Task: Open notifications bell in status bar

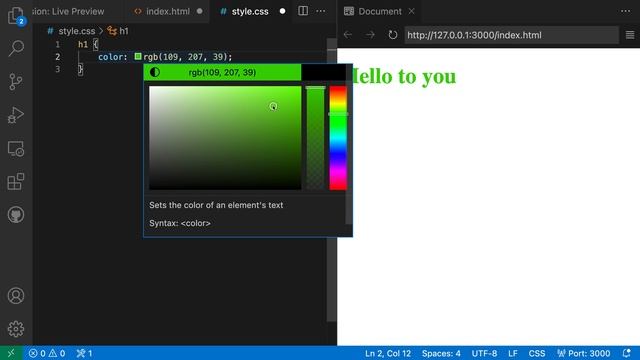Action: (x=627, y=353)
